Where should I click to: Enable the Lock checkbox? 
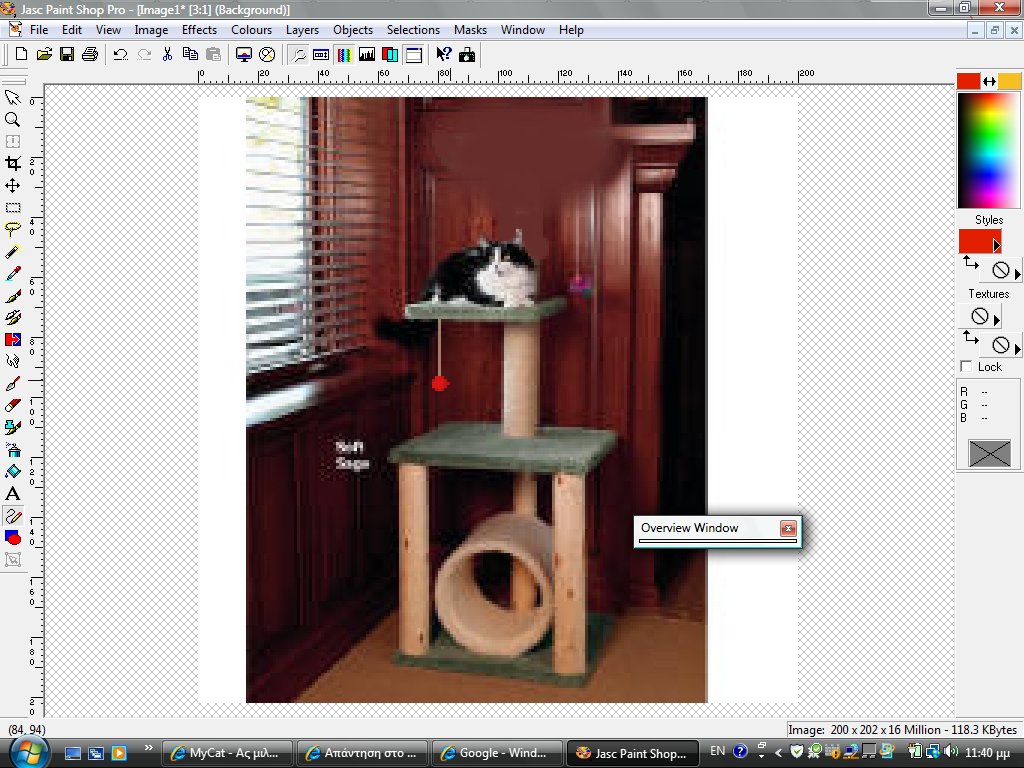(x=966, y=367)
